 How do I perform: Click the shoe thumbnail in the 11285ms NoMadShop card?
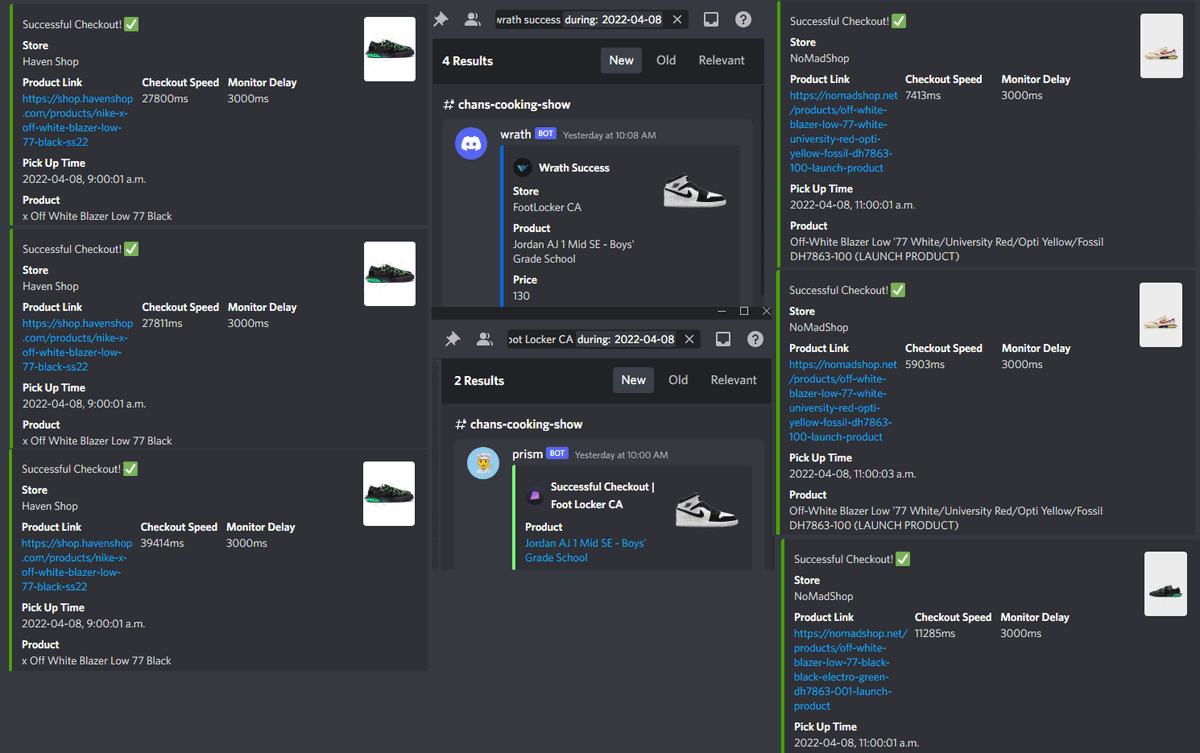point(1166,584)
